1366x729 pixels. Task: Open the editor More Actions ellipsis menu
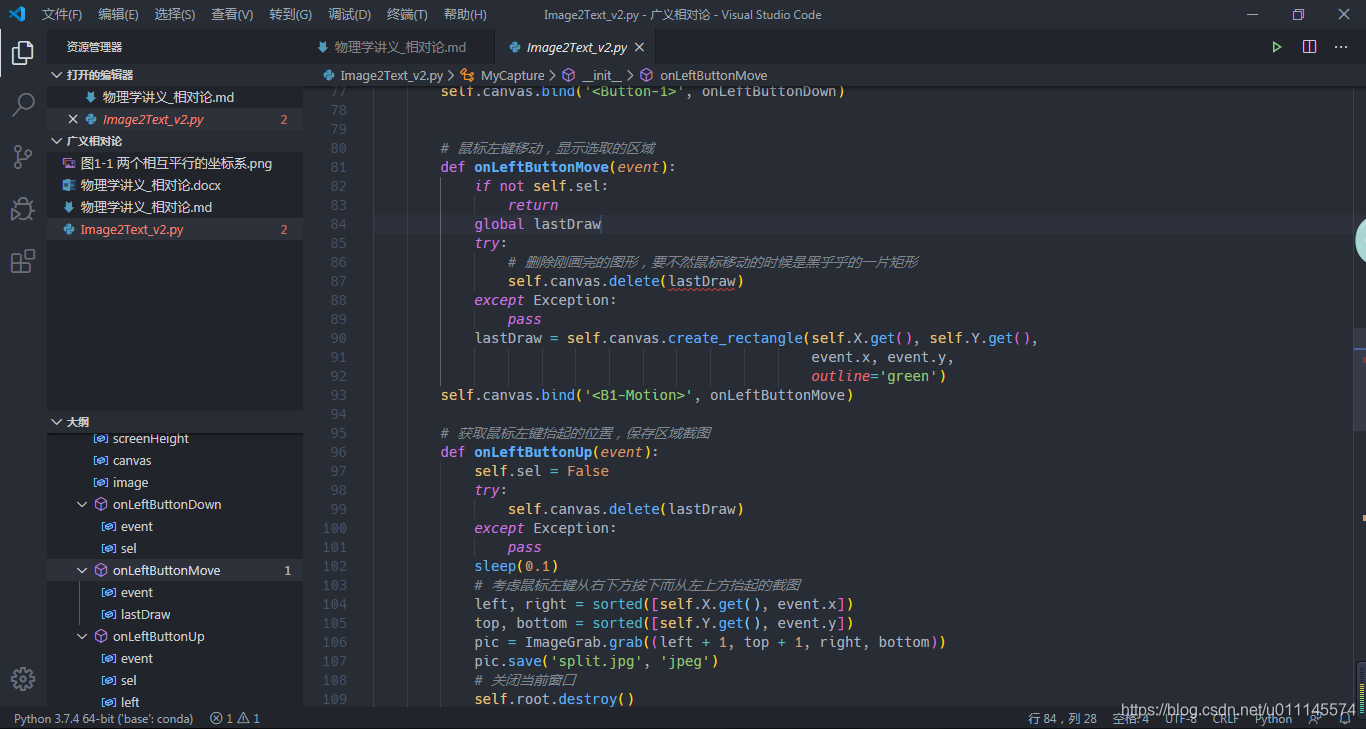point(1341,47)
